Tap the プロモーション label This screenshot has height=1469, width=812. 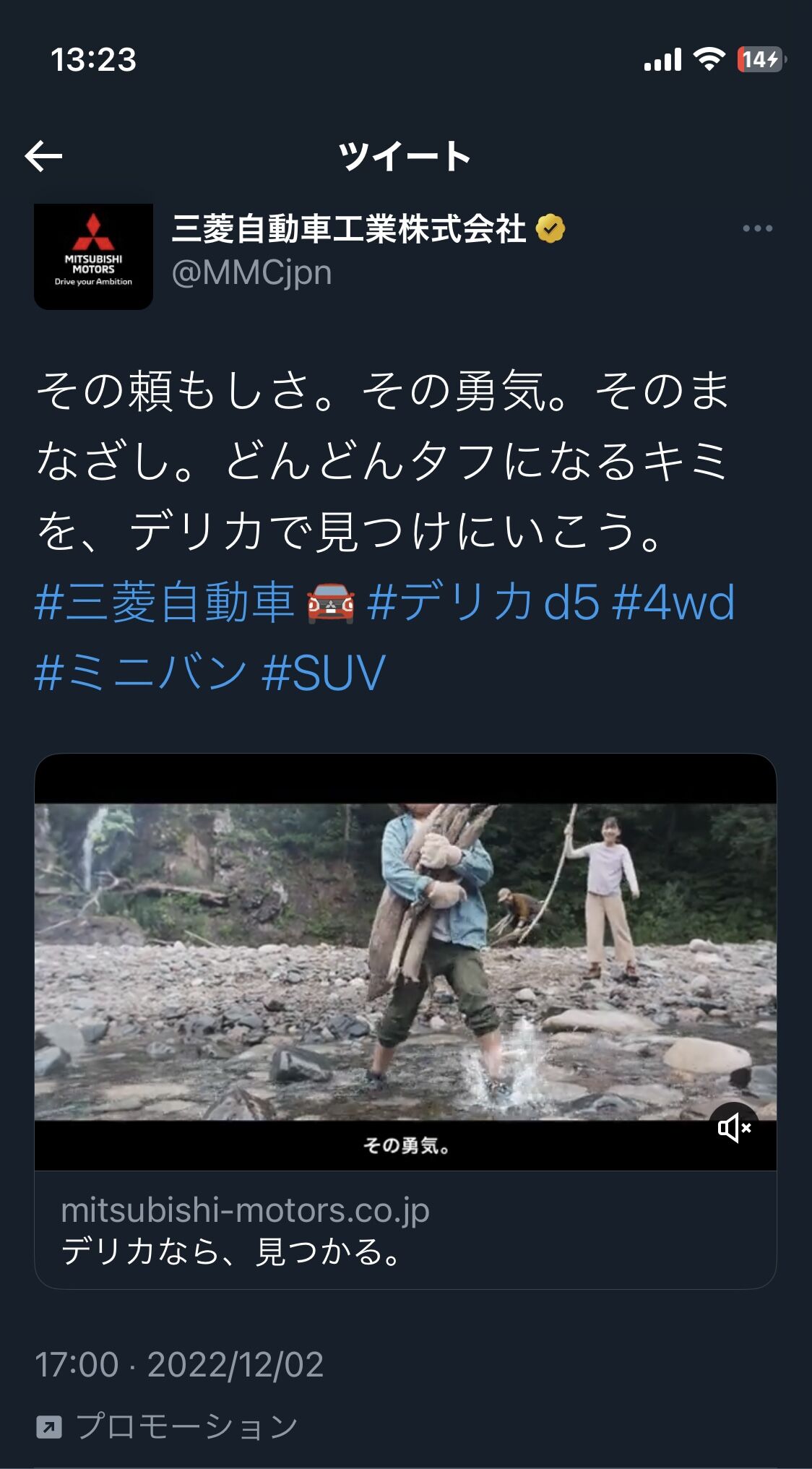click(186, 1426)
